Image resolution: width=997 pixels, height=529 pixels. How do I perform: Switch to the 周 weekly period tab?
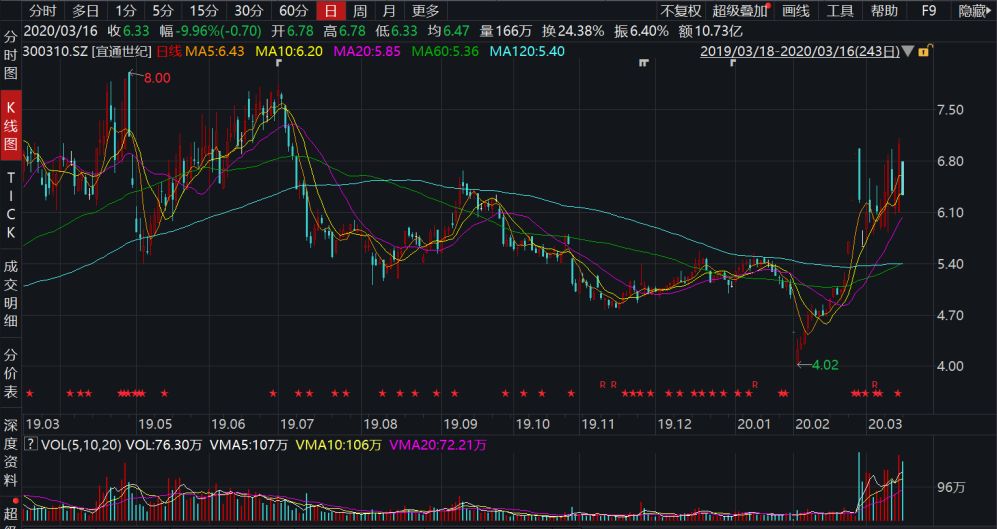[359, 11]
